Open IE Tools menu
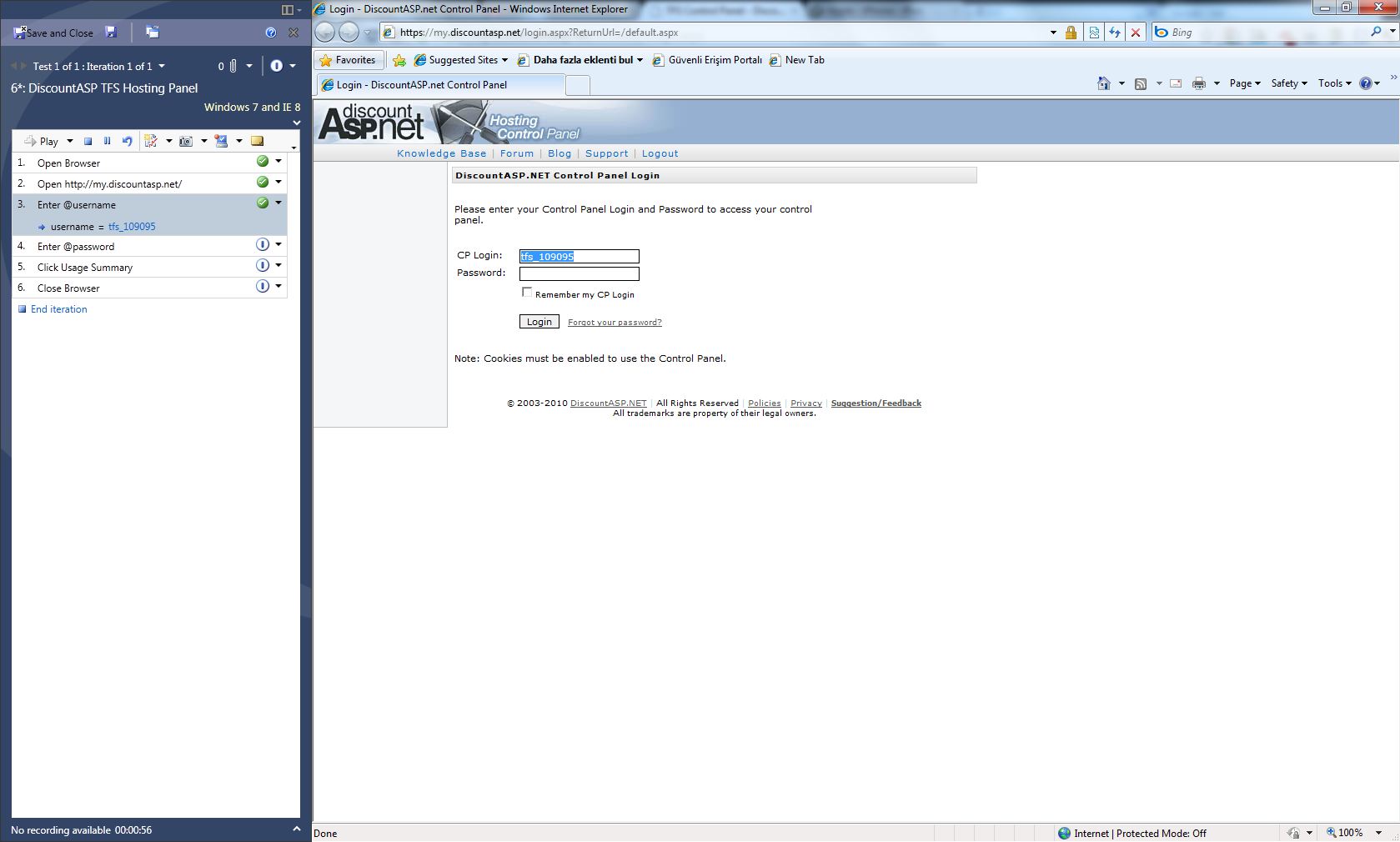Screen dimensions: 1400x842 [1335, 83]
